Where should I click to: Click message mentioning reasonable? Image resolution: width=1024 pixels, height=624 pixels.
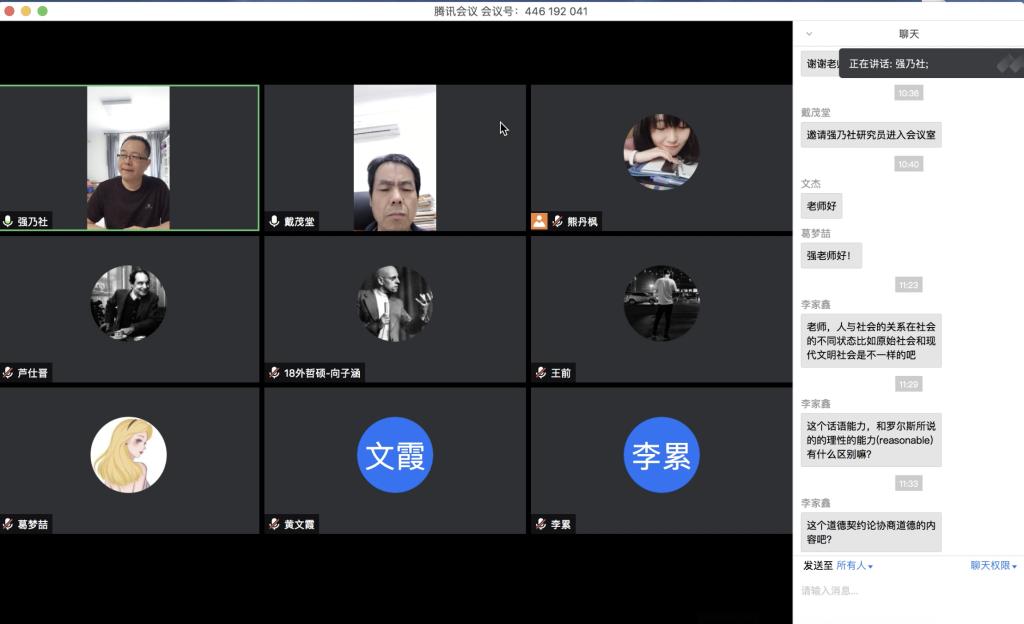click(871, 440)
